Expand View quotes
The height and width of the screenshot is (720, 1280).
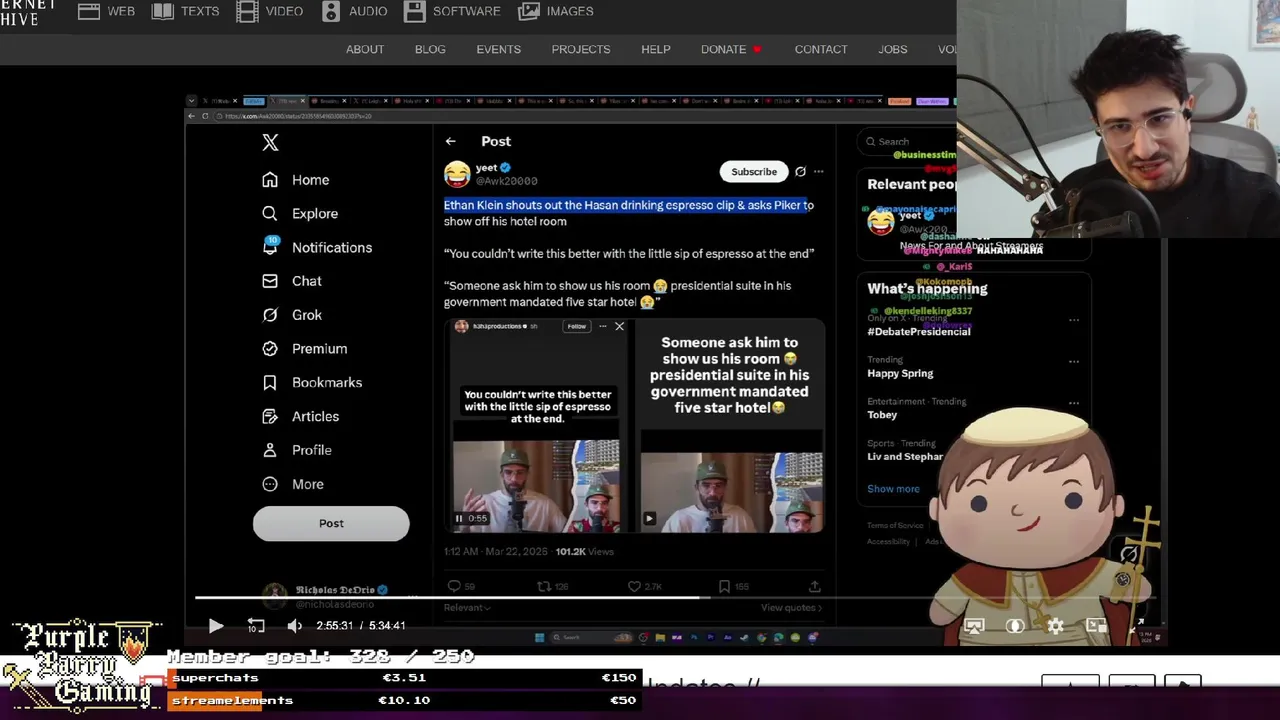click(791, 607)
